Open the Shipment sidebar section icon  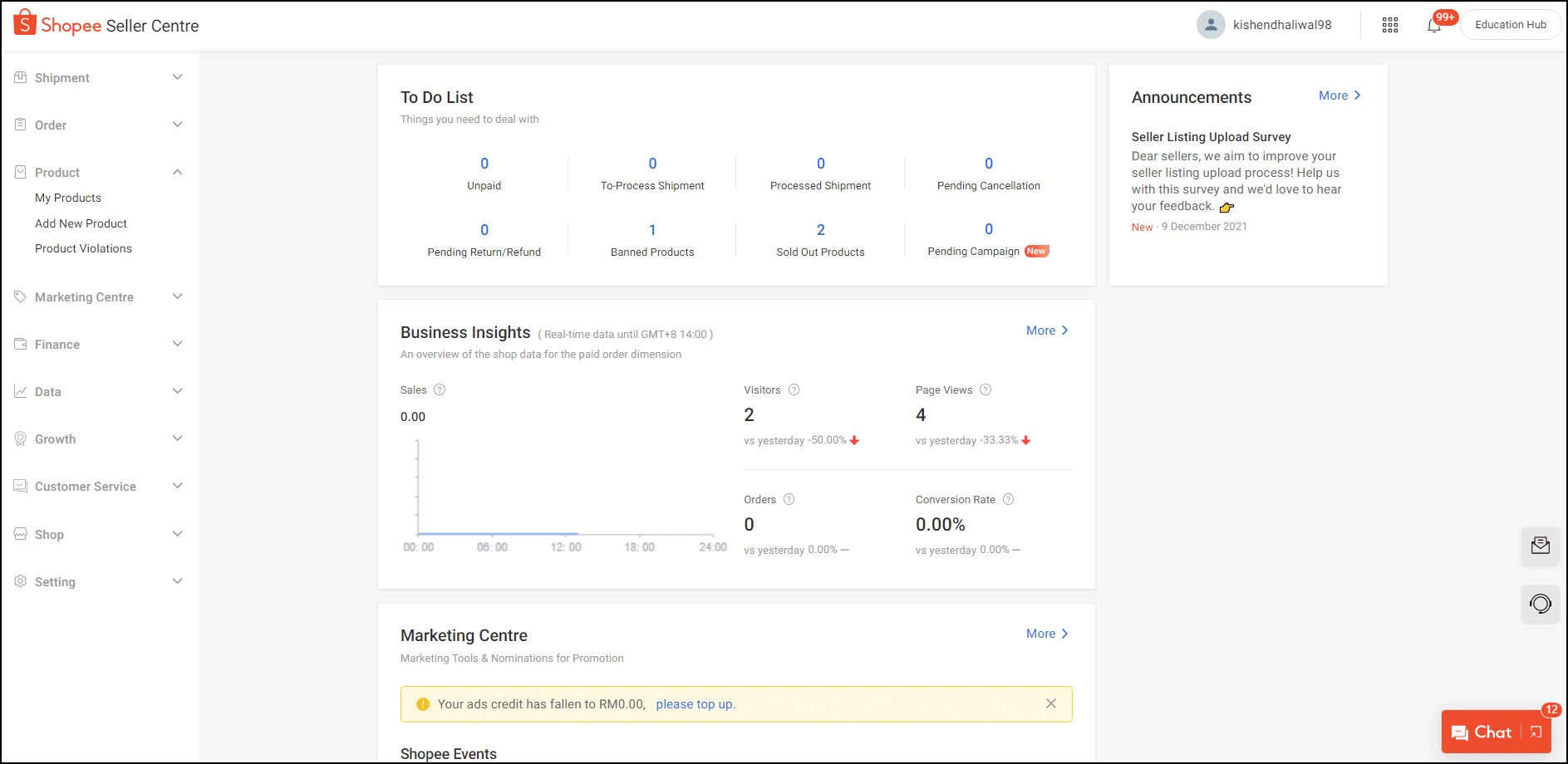click(x=20, y=76)
